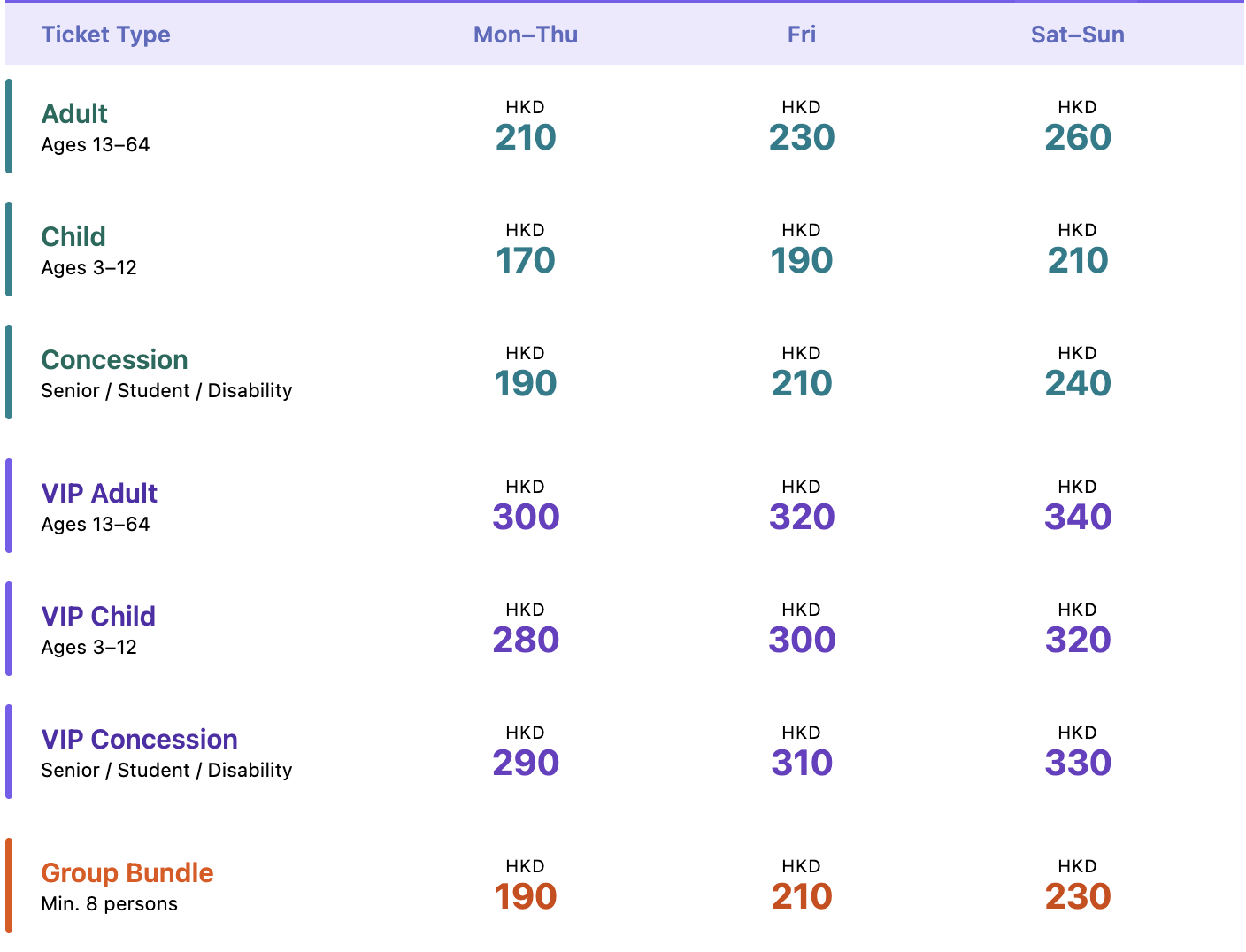This screenshot has height=952, width=1246.
Task: Open the Concession ticket type
Action: tap(115, 359)
